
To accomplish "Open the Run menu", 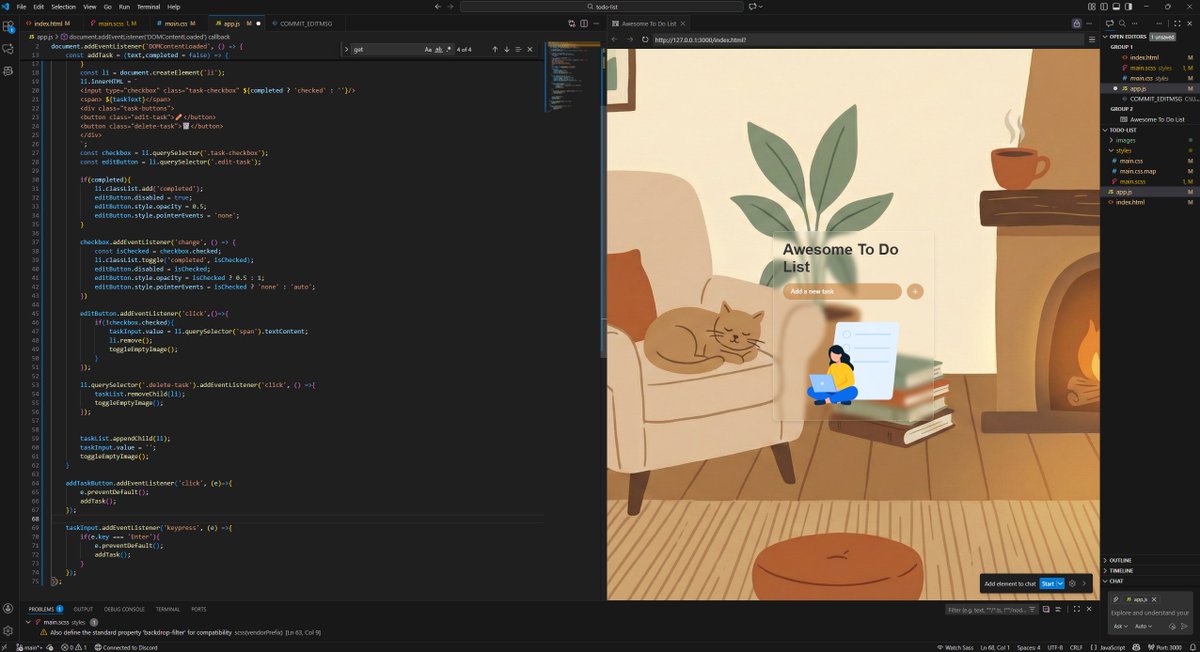I will (124, 6).
